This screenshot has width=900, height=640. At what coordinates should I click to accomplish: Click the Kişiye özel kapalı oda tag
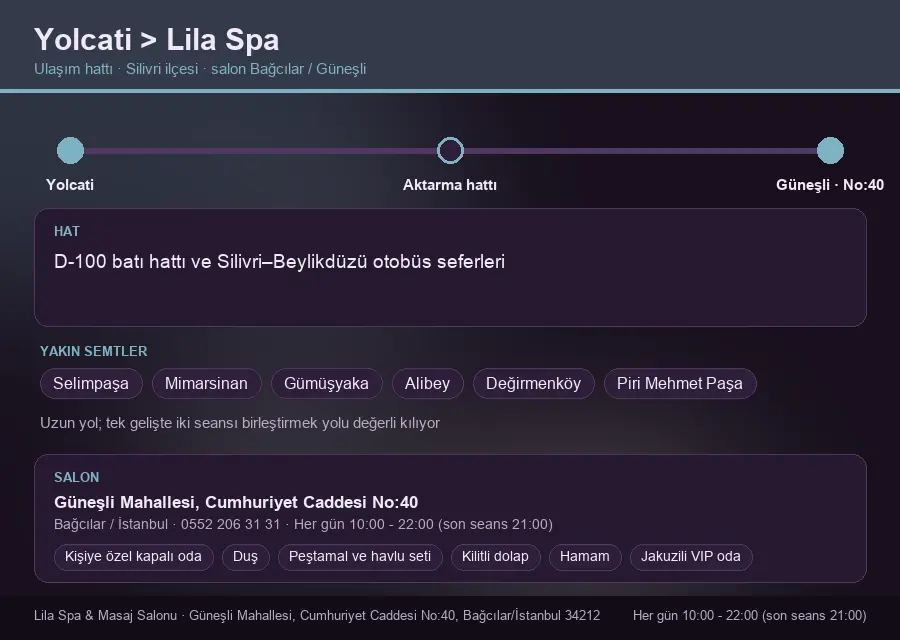pos(133,557)
